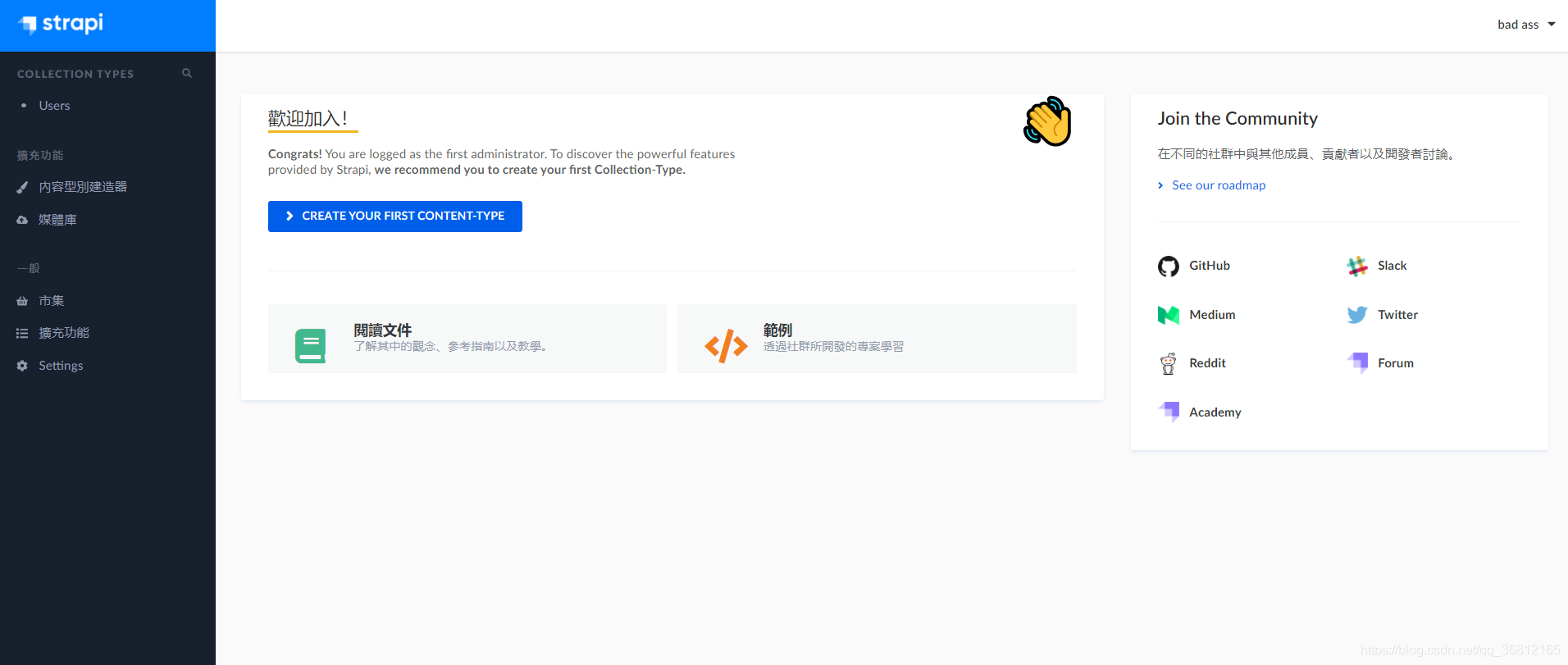Click the list icon beside 擴充功能

coord(22,333)
